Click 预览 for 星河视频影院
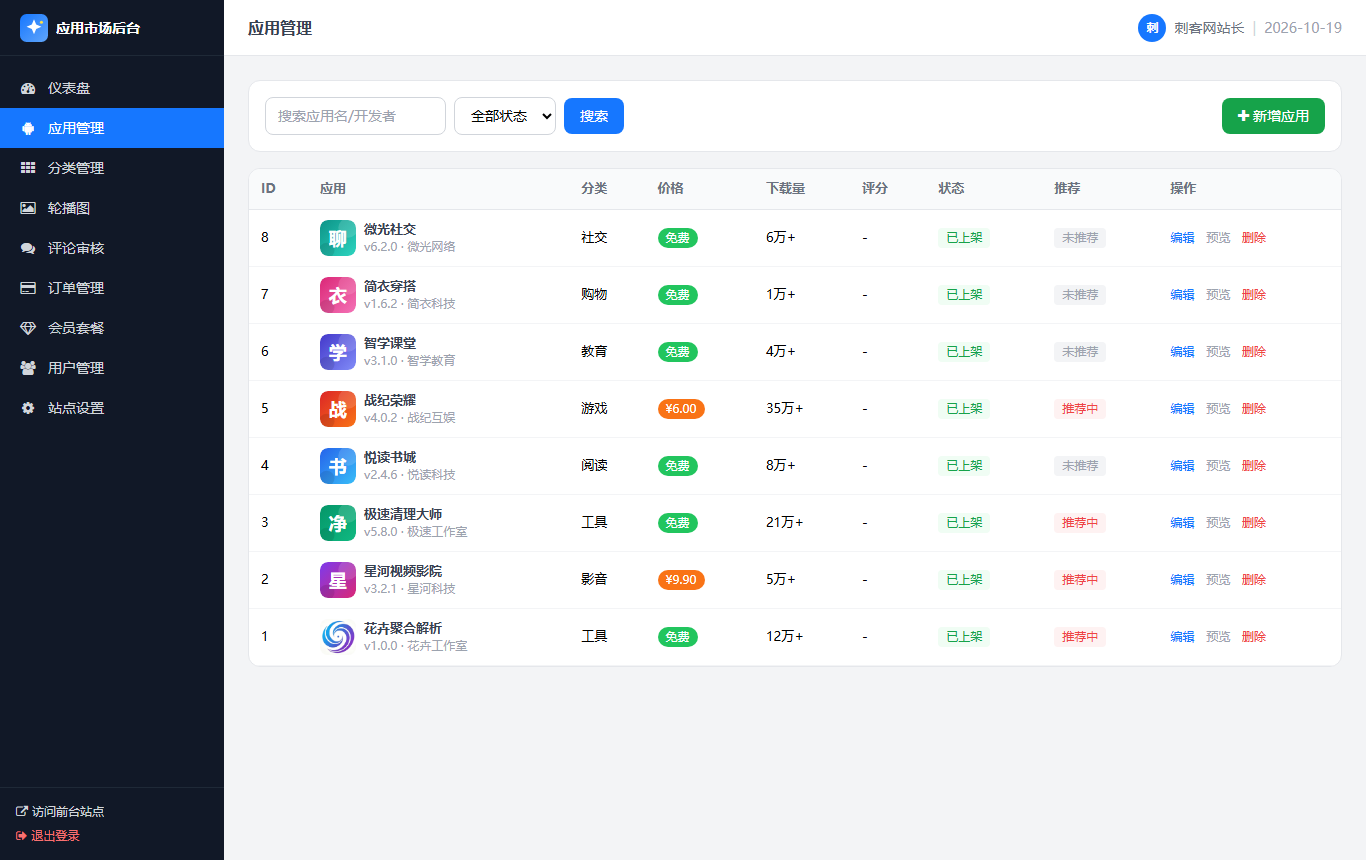 coord(1218,580)
